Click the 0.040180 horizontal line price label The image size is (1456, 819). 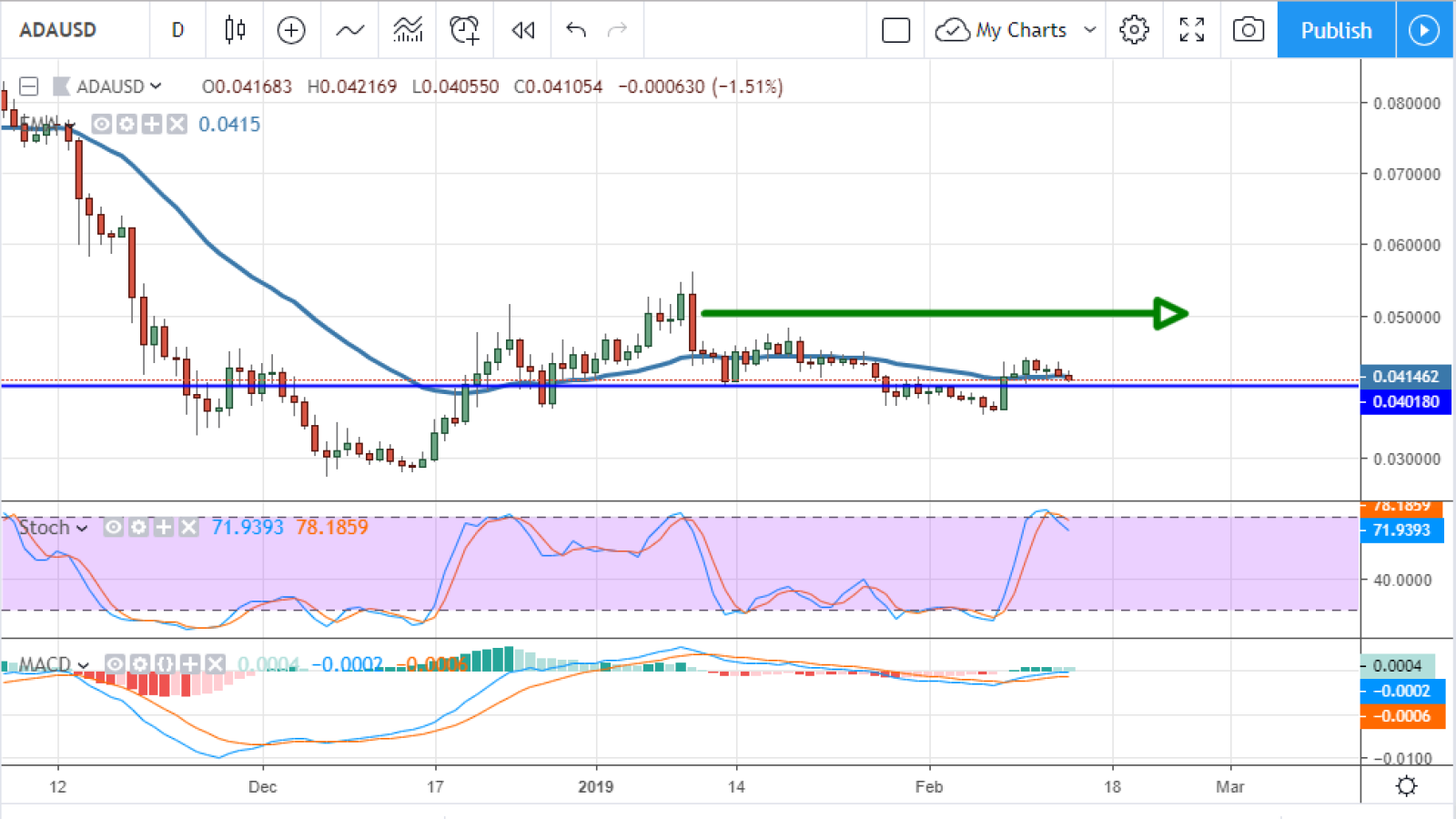pos(1406,401)
